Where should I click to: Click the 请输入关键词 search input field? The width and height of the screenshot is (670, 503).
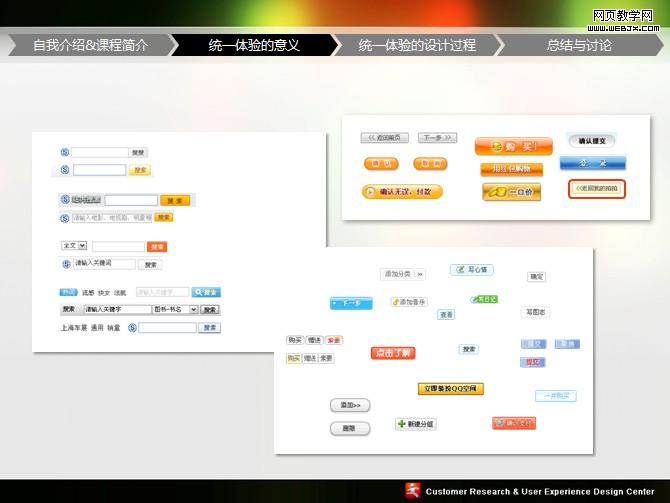click(x=104, y=264)
